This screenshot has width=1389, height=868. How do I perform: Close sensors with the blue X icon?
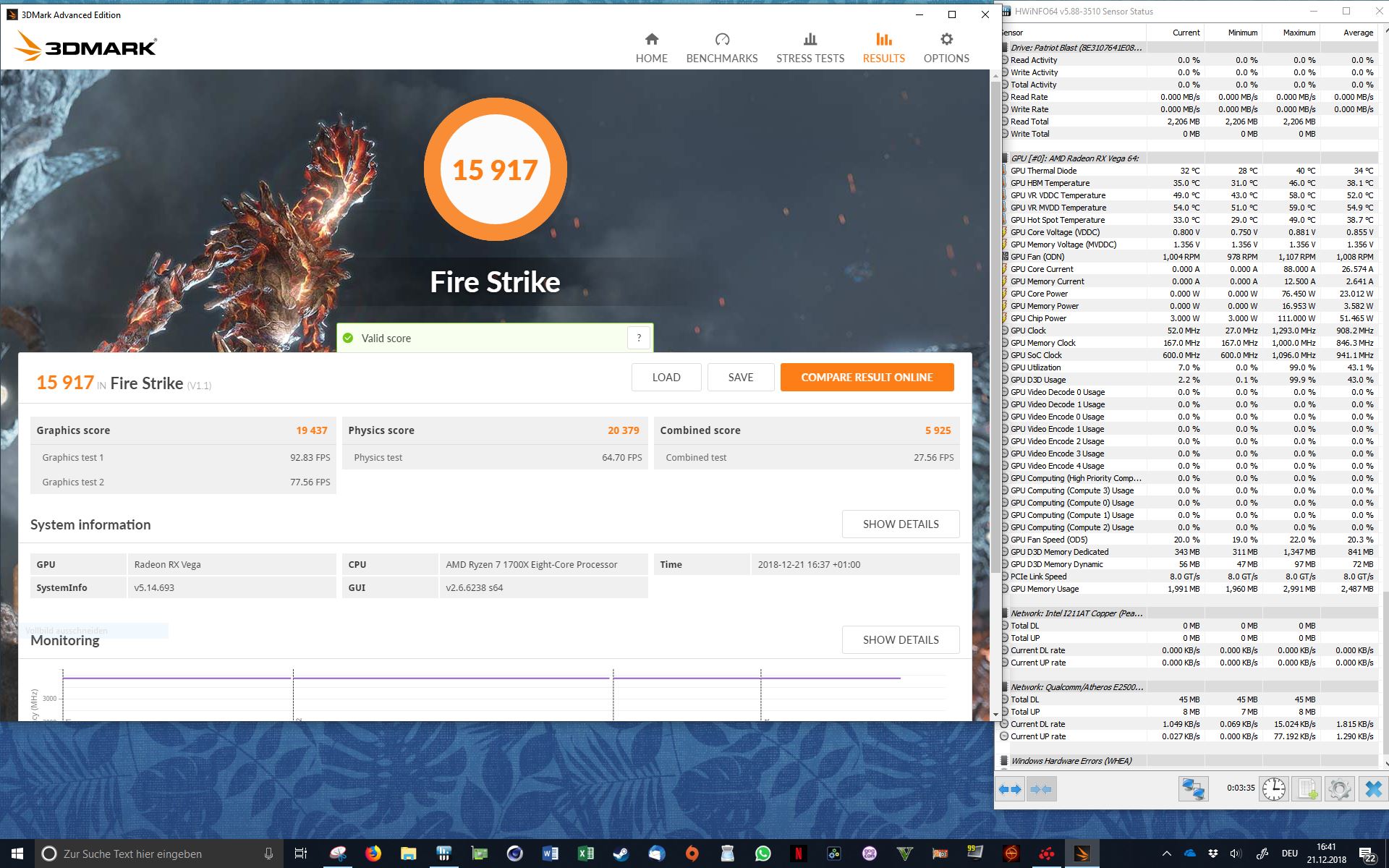[x=1372, y=788]
